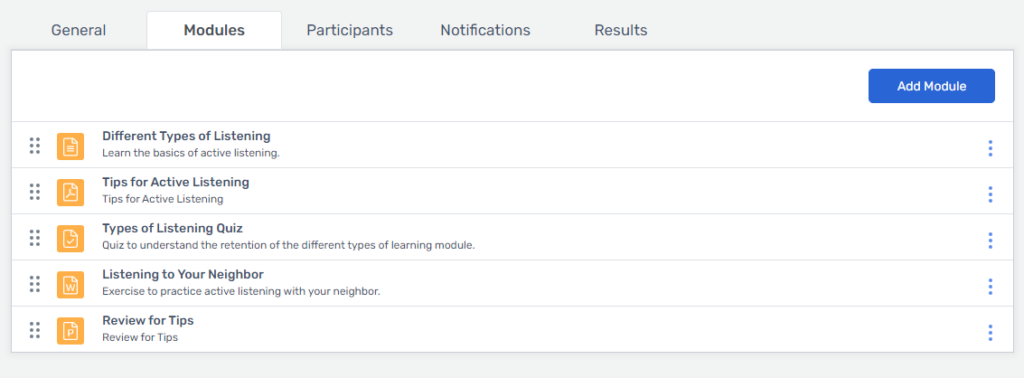Click drag handle of Different Types of Listening

tap(35, 146)
